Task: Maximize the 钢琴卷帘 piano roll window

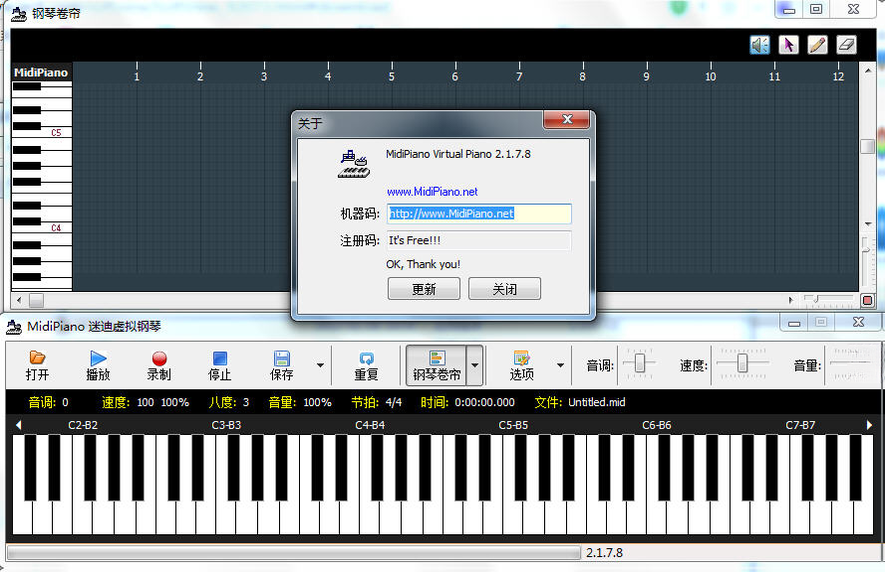Action: tap(817, 9)
